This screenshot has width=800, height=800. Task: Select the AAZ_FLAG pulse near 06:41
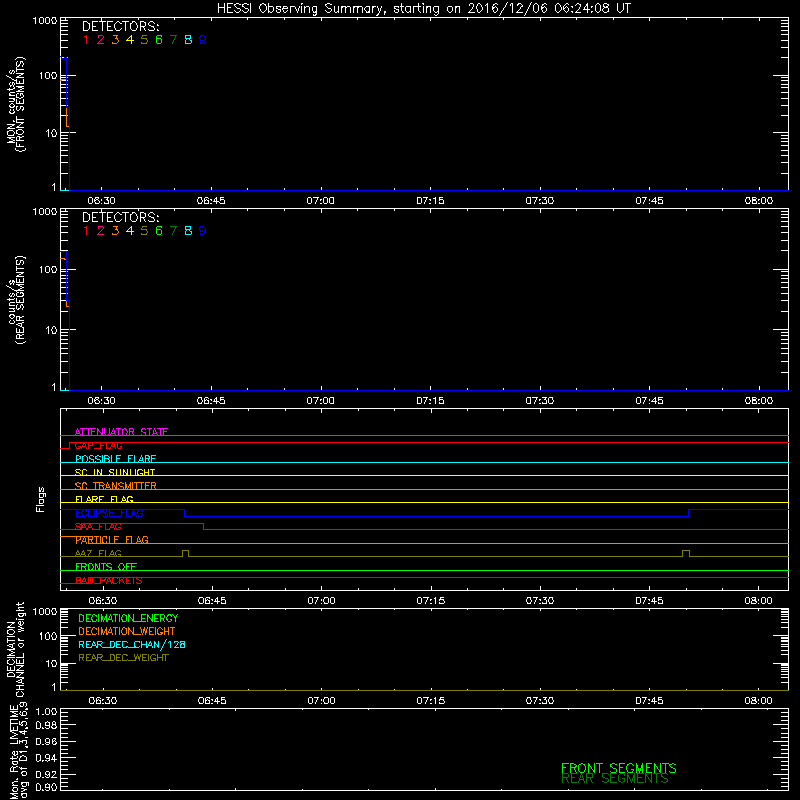(185, 554)
